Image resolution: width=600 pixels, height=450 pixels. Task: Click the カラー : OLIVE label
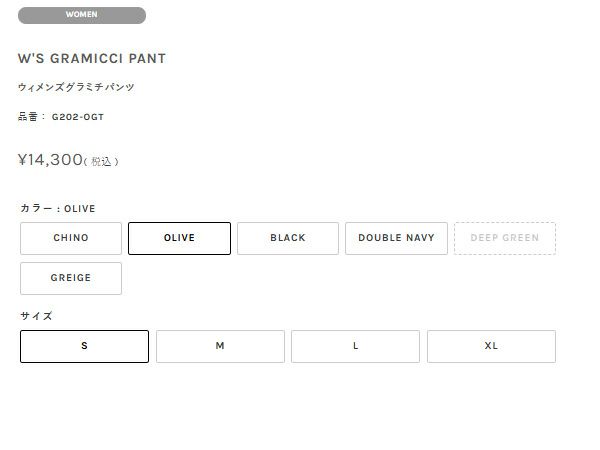58,209
